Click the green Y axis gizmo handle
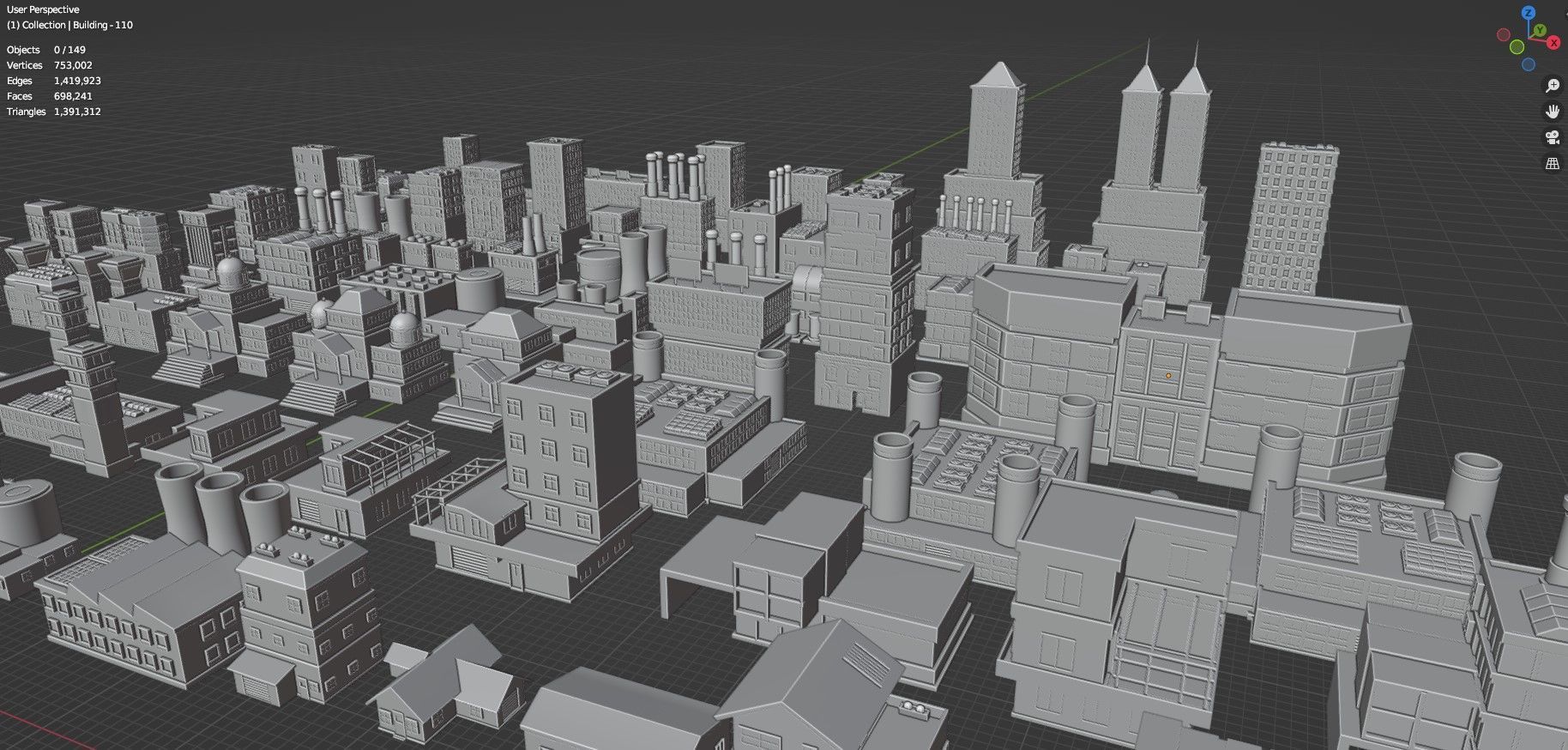The width and height of the screenshot is (1568, 750). pyautogui.click(x=1540, y=31)
